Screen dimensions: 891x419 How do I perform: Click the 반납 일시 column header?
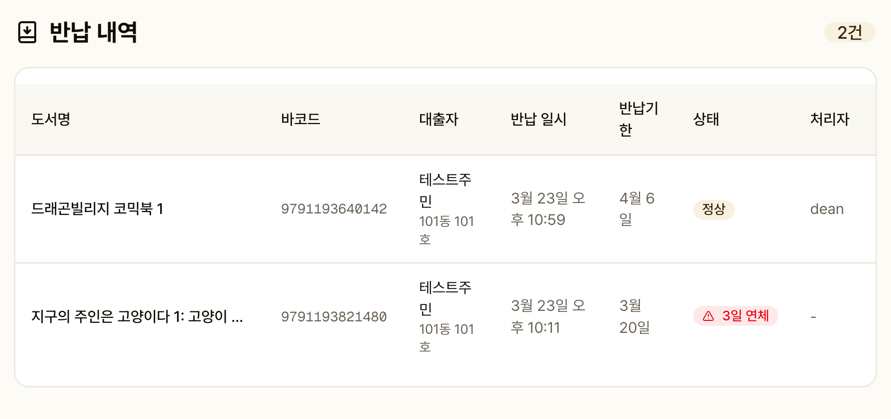click(x=538, y=120)
